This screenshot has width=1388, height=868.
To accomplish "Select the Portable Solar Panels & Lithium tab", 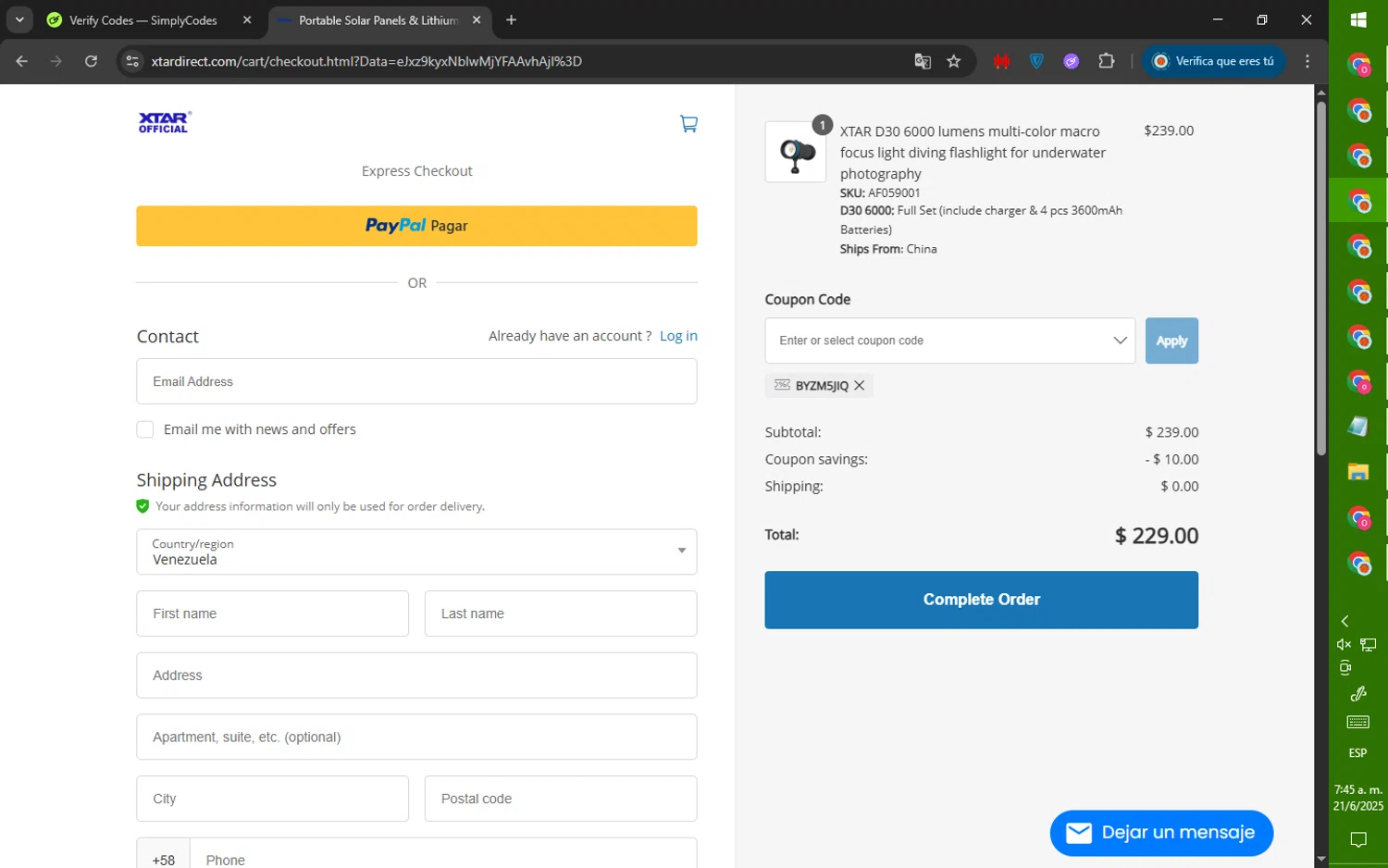I will tap(378, 19).
